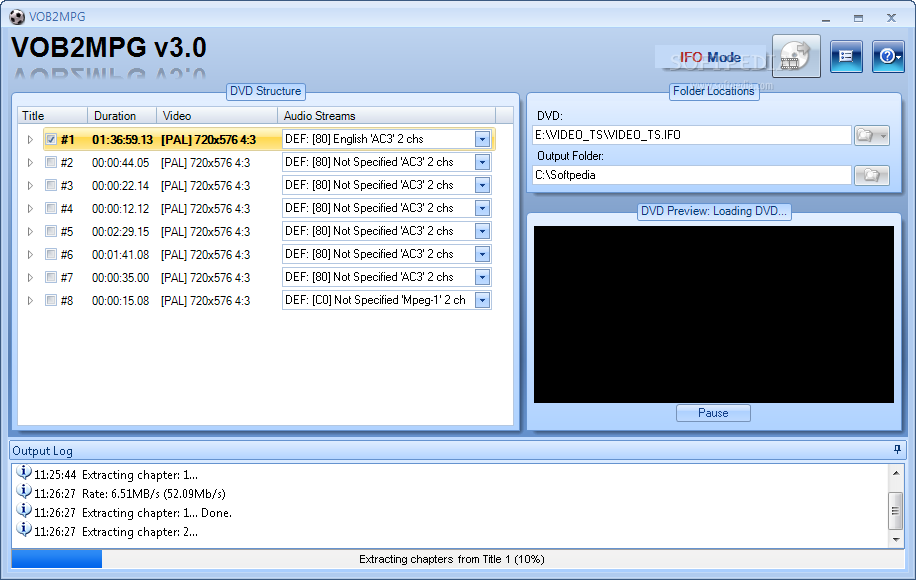Click the black DVD preview video area
The width and height of the screenshot is (916, 580).
713,314
